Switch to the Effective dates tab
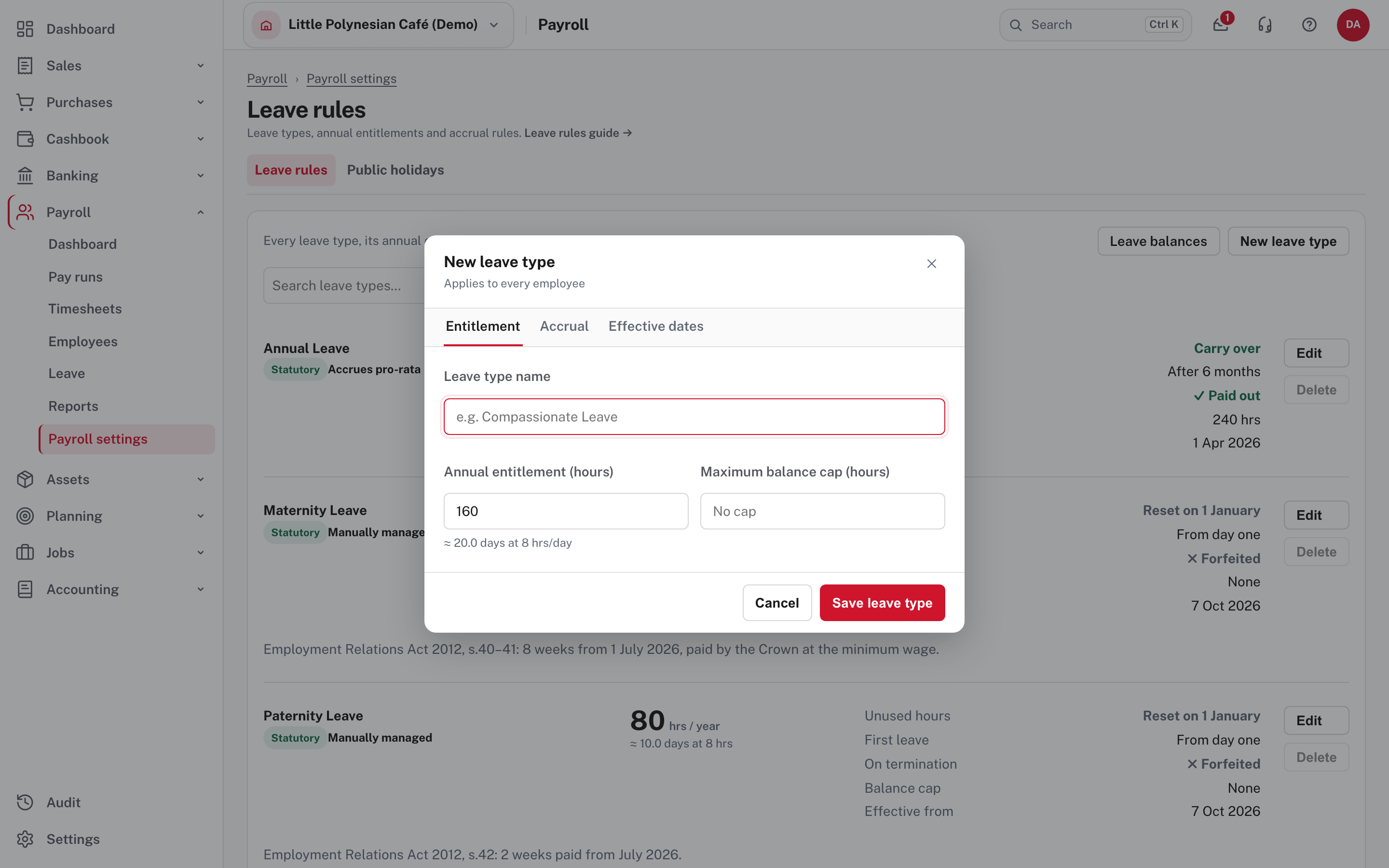Image resolution: width=1389 pixels, height=868 pixels. 655,326
